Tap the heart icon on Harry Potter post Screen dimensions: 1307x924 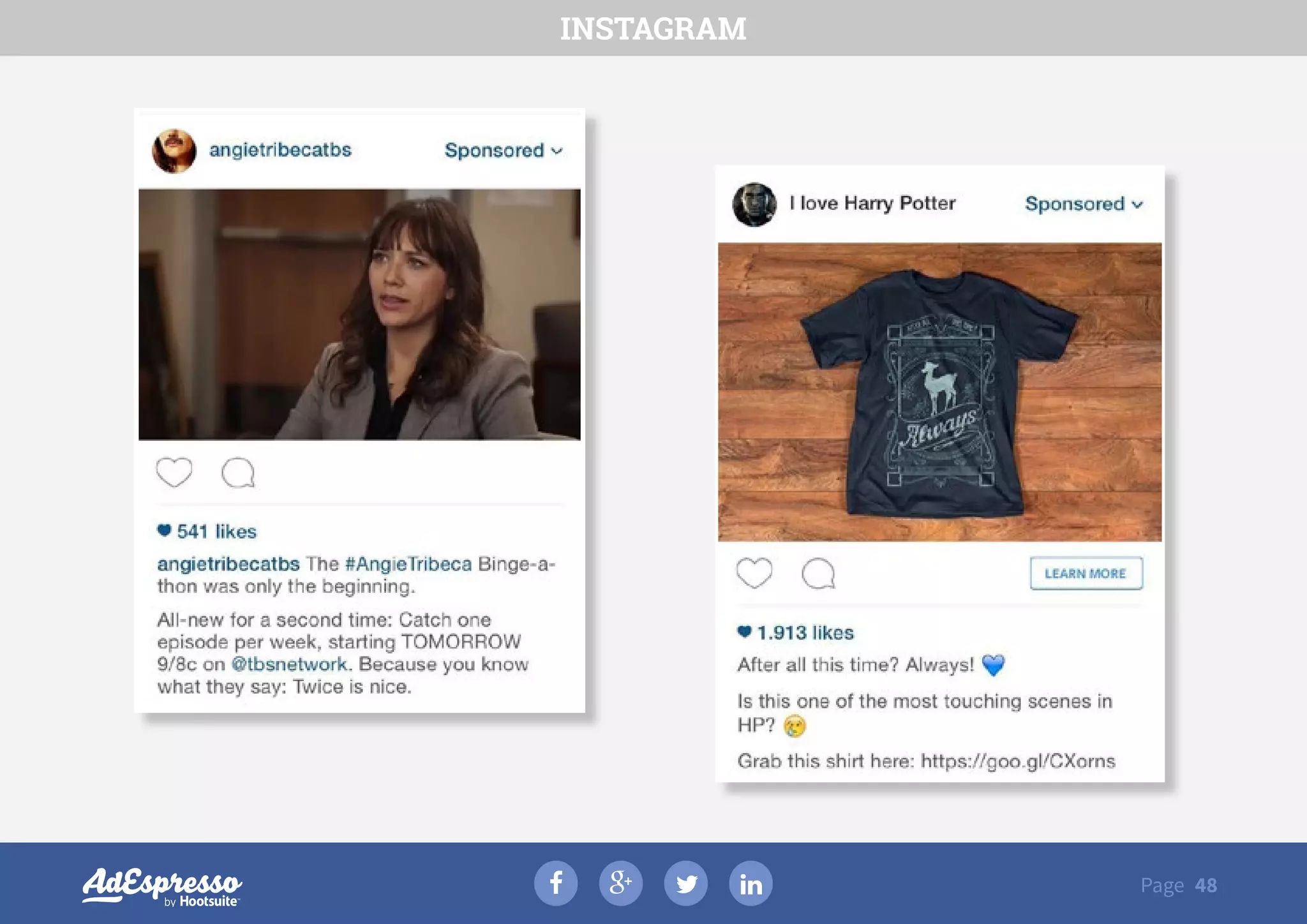point(754,572)
